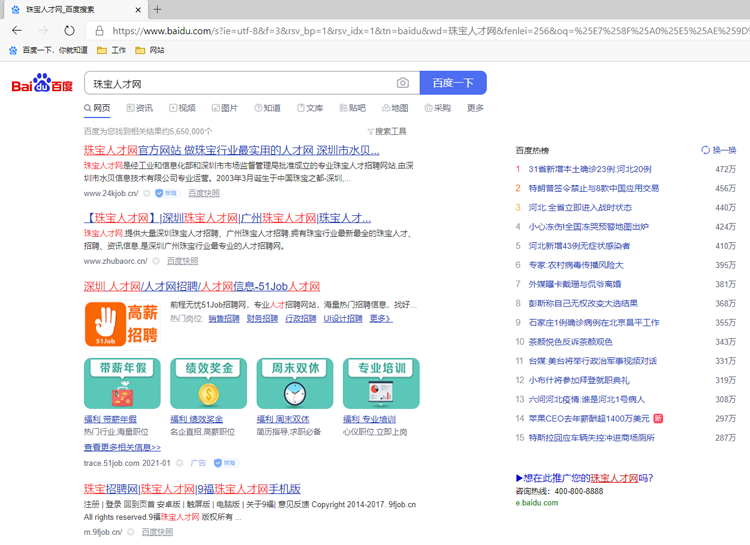The height and width of the screenshot is (545, 750).
Task: Switch to the 地图 tab
Action: coord(395,108)
